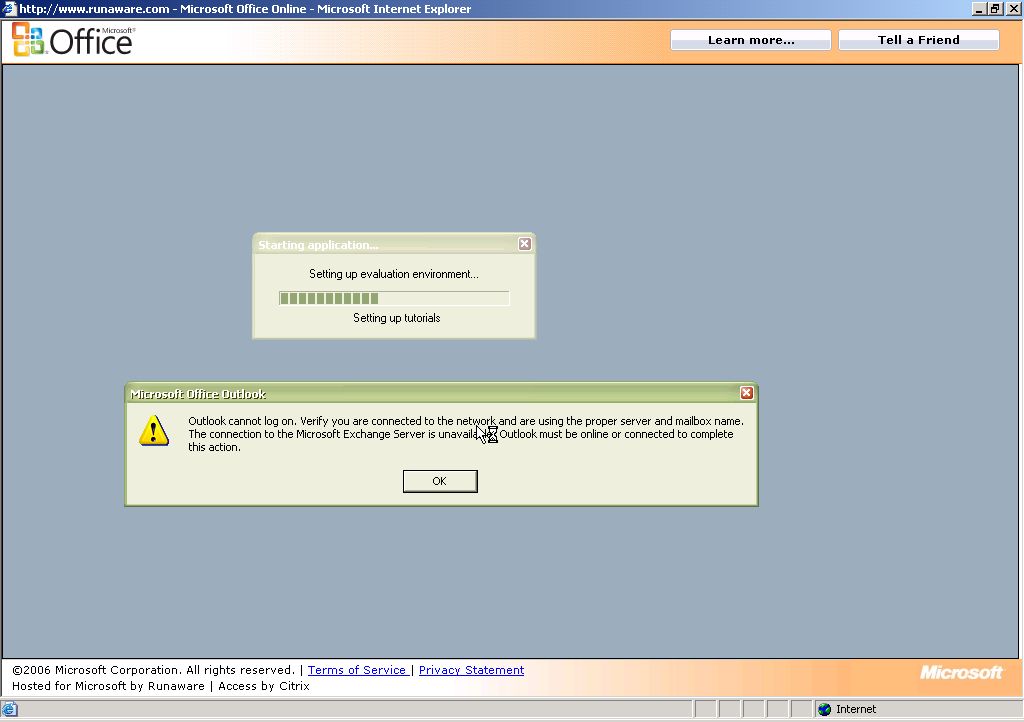The height and width of the screenshot is (722, 1024).
Task: Click the Outlook cannot log on message text
Action: tap(465, 434)
